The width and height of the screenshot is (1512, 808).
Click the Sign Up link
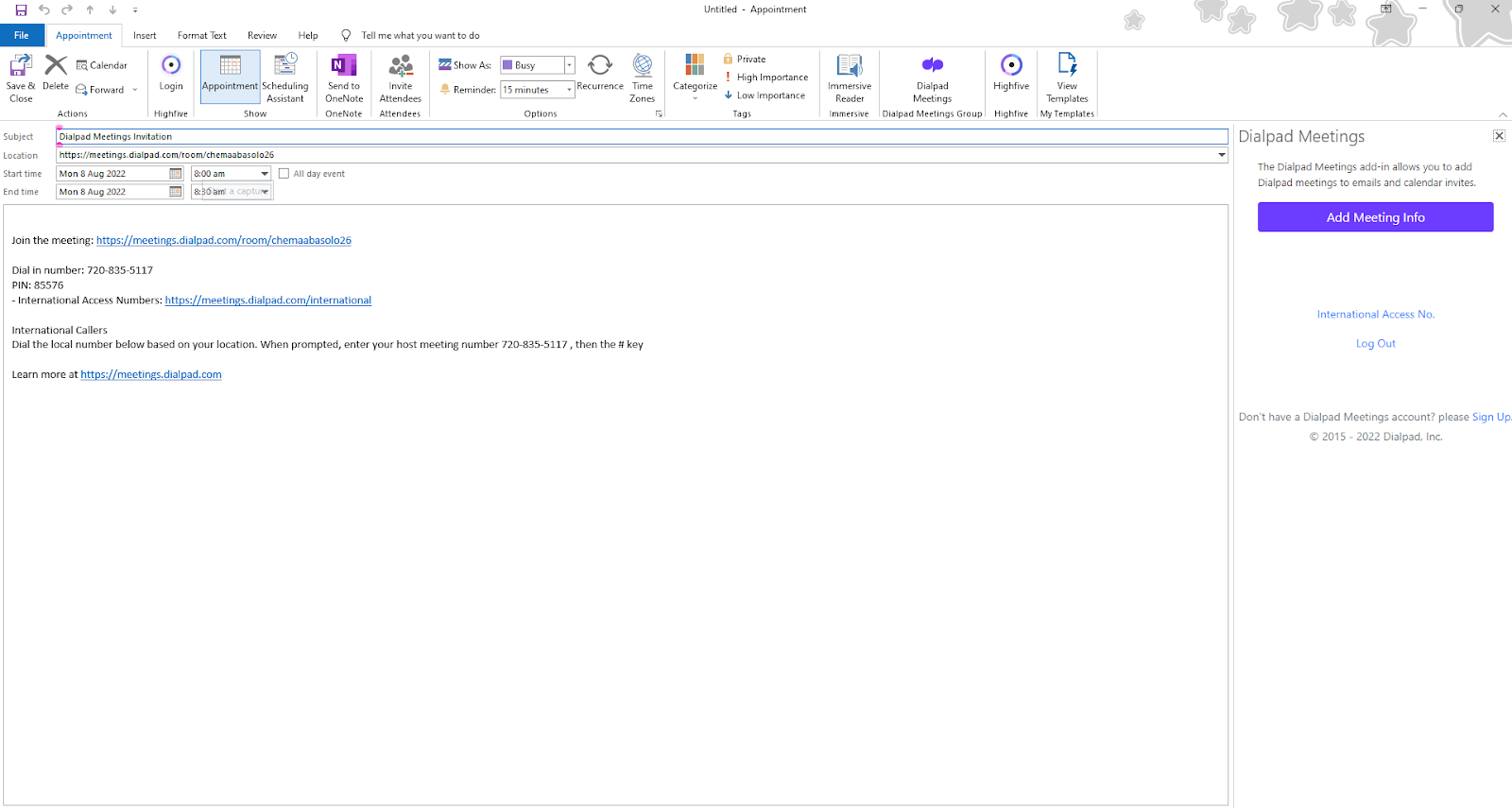click(x=1491, y=417)
